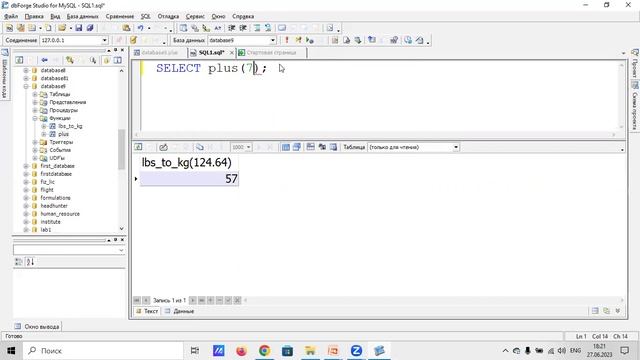Click the increase indent icon in the toolbar
The image size is (640, 360).
pyautogui.click(x=243, y=28)
